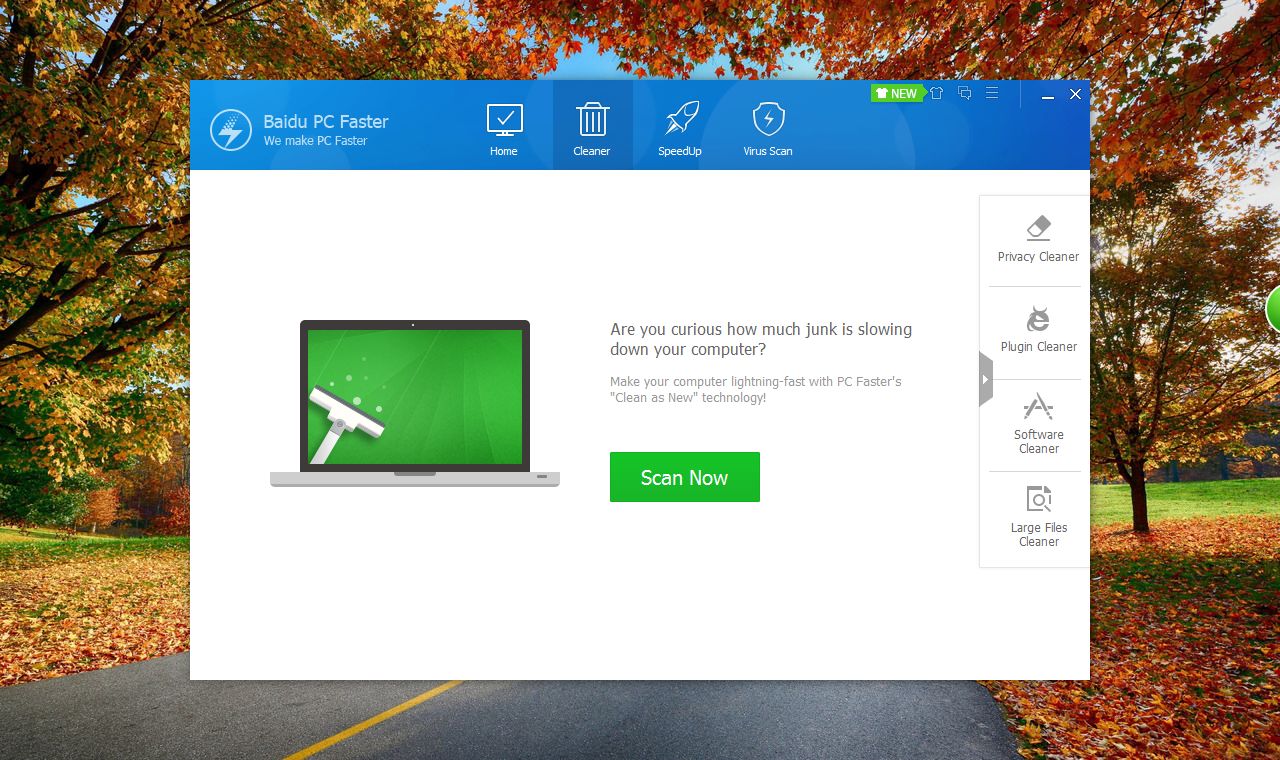Viewport: 1280px width, 760px height.
Task: Open the SpeedUp rocket tab
Action: click(680, 128)
